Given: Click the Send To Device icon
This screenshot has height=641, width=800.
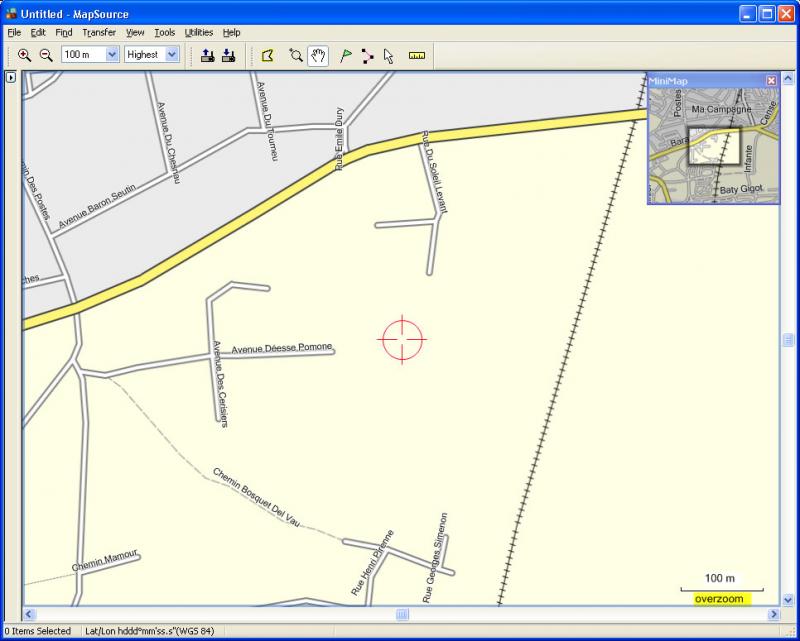Looking at the screenshot, I should click(207, 56).
